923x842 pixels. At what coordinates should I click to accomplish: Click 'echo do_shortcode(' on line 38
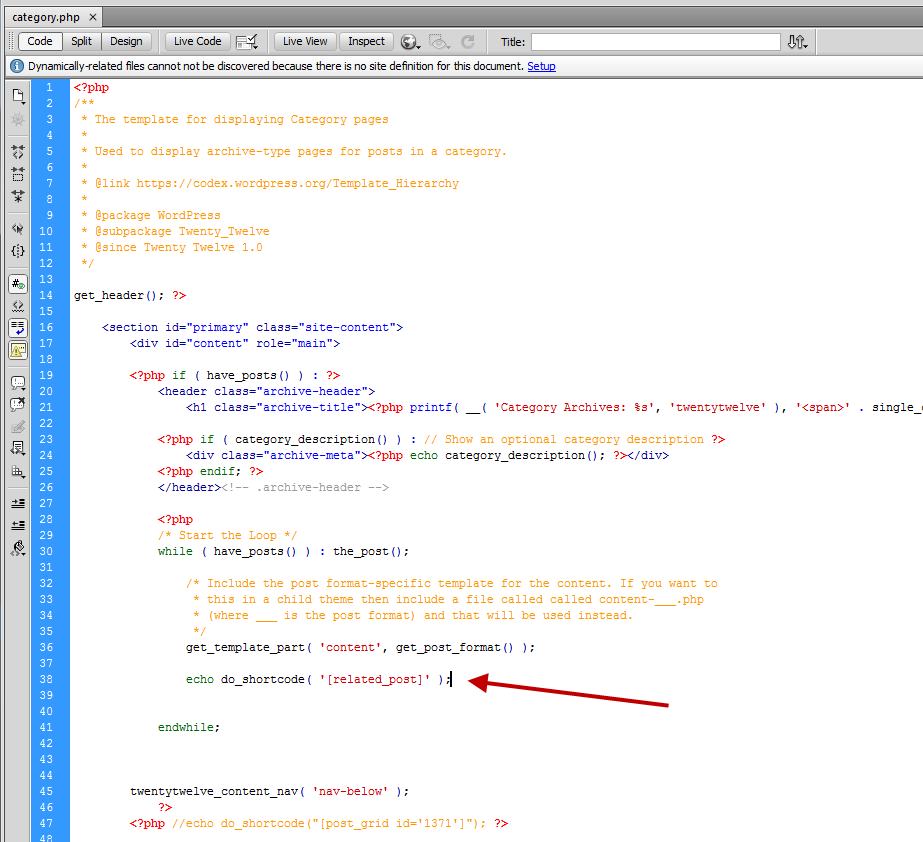tap(248, 679)
